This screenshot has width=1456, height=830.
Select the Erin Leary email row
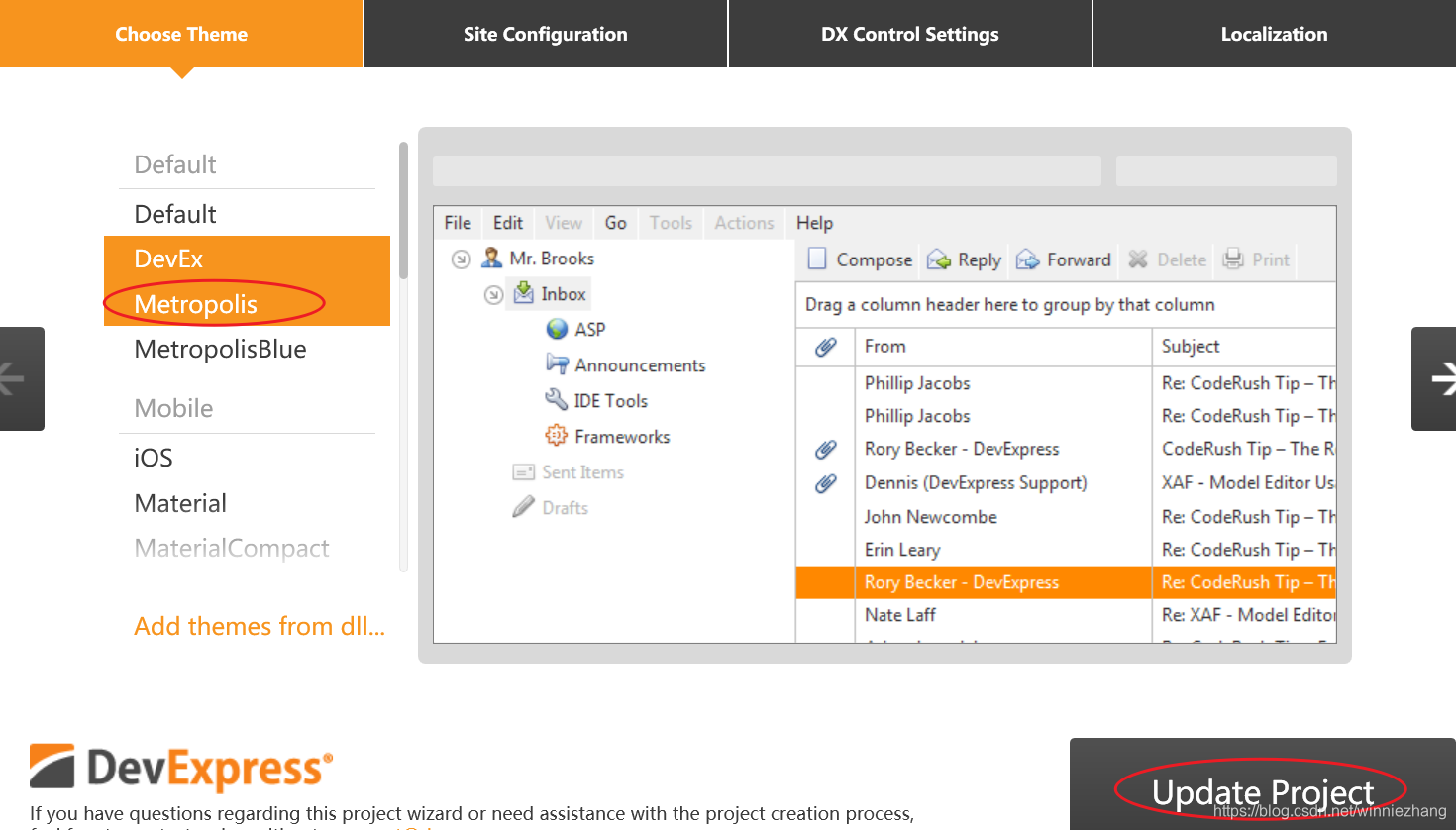point(1066,550)
